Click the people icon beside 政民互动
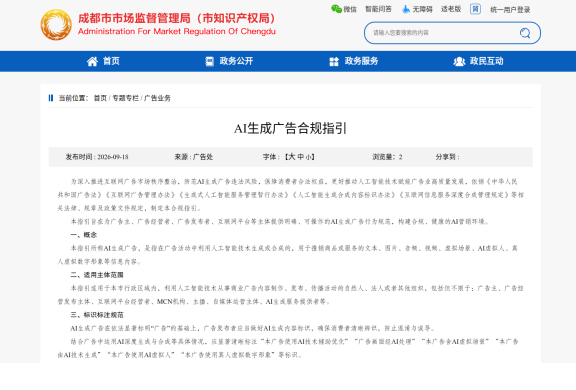 459,61
